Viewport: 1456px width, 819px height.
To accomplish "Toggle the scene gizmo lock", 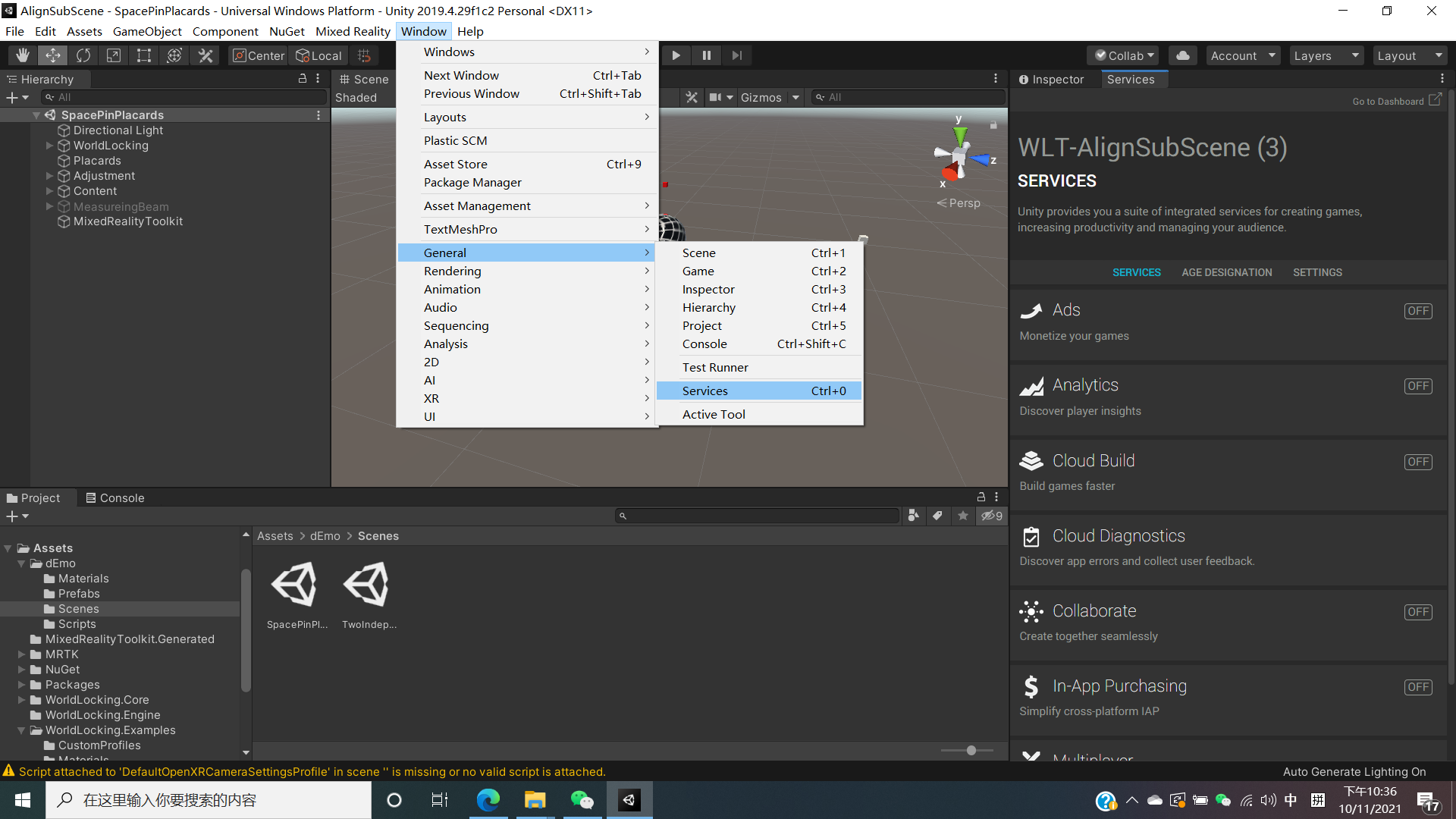I will 993,124.
